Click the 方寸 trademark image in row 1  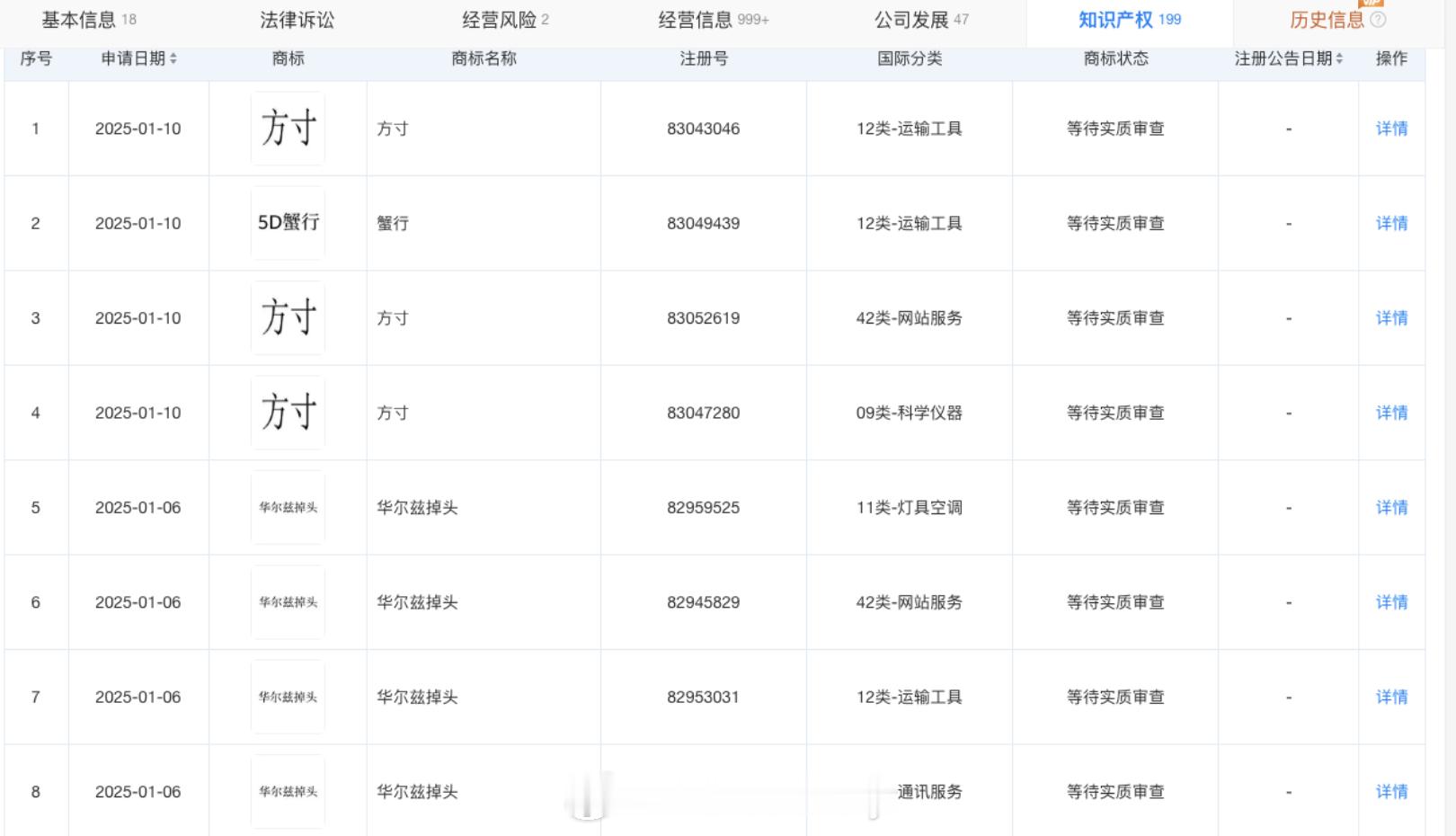pyautogui.click(x=288, y=128)
